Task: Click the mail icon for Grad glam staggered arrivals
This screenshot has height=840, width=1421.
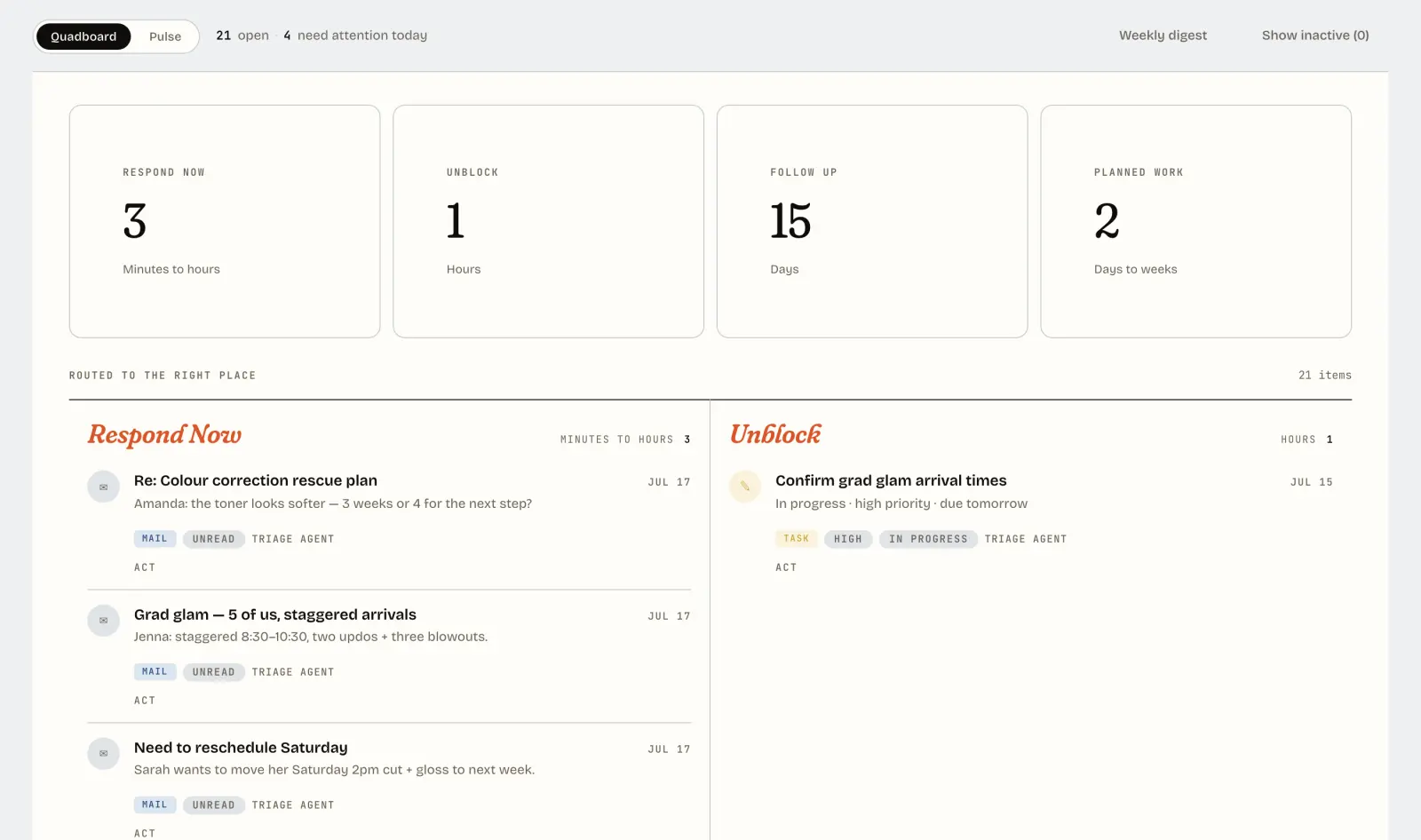Action: [x=104, y=620]
